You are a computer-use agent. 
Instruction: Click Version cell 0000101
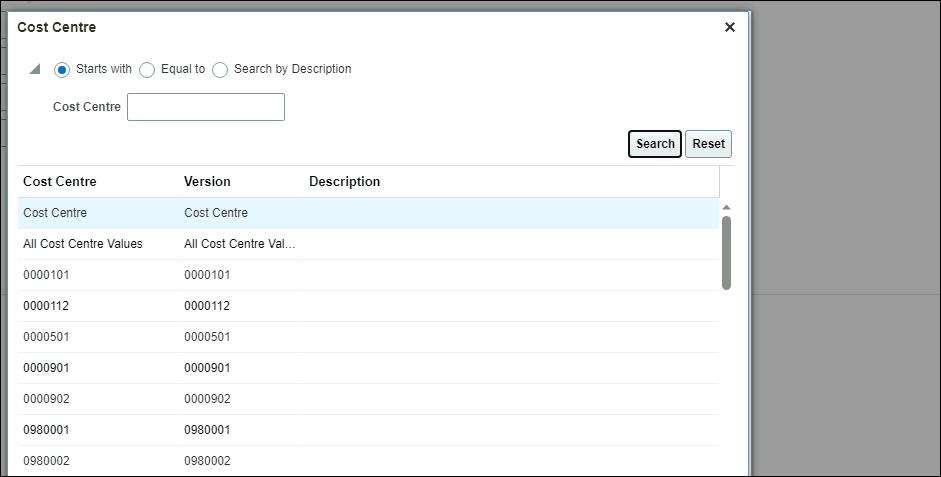pos(207,275)
